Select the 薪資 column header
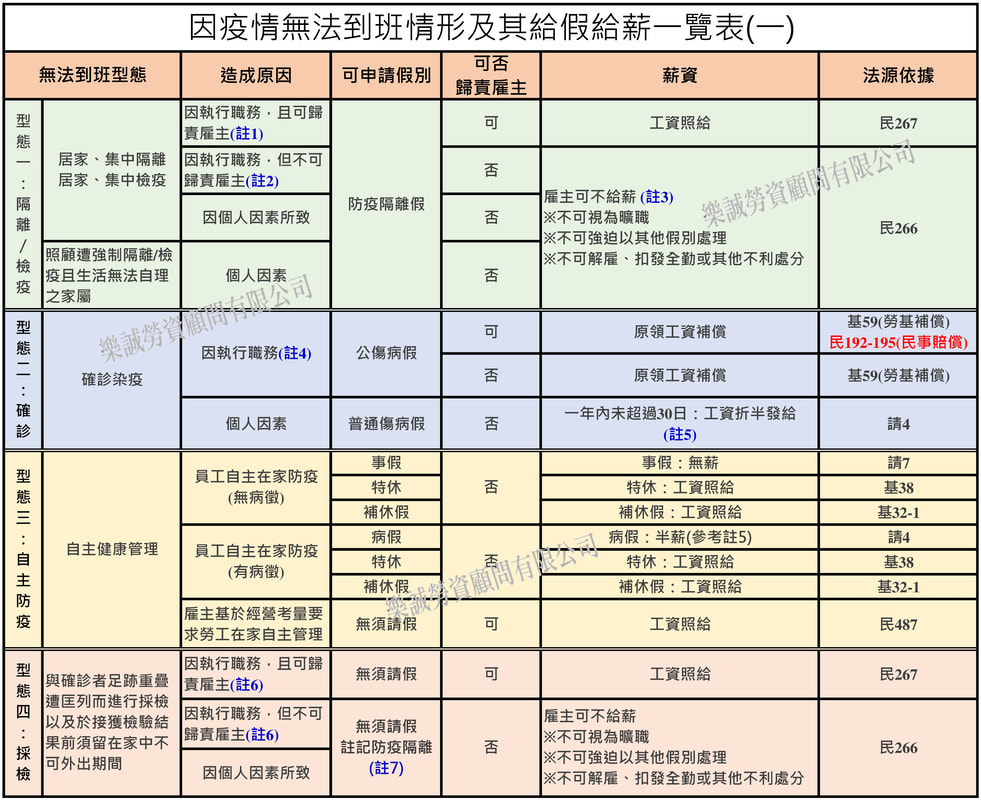This screenshot has height=800, width=981. tap(679, 75)
